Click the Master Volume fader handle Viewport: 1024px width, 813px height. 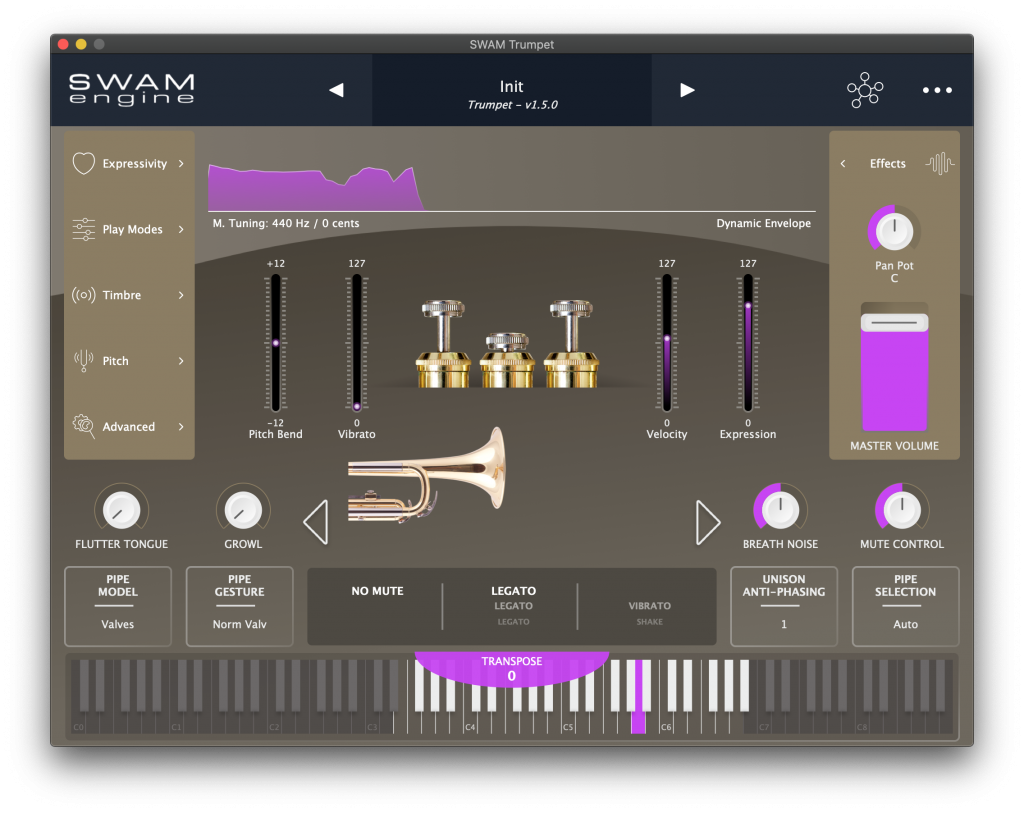pyautogui.click(x=894, y=323)
